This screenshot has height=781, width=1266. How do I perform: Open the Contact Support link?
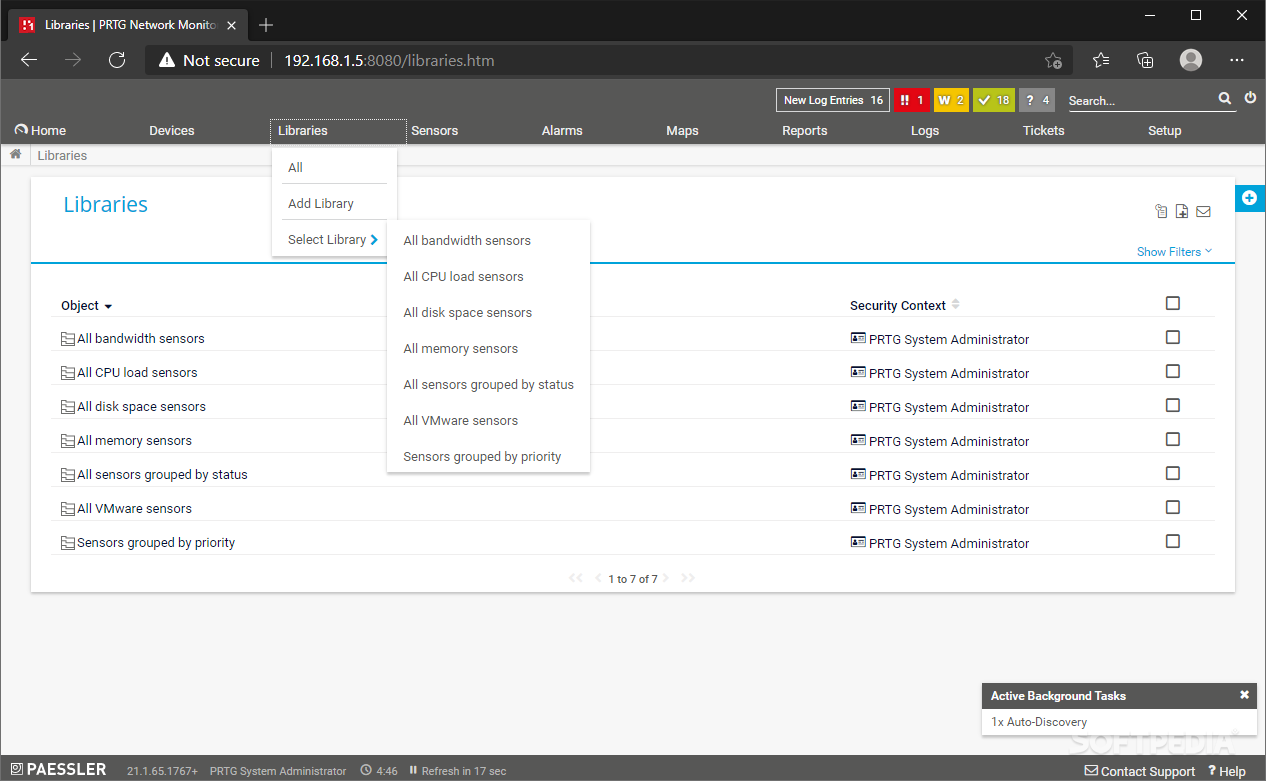1140,771
